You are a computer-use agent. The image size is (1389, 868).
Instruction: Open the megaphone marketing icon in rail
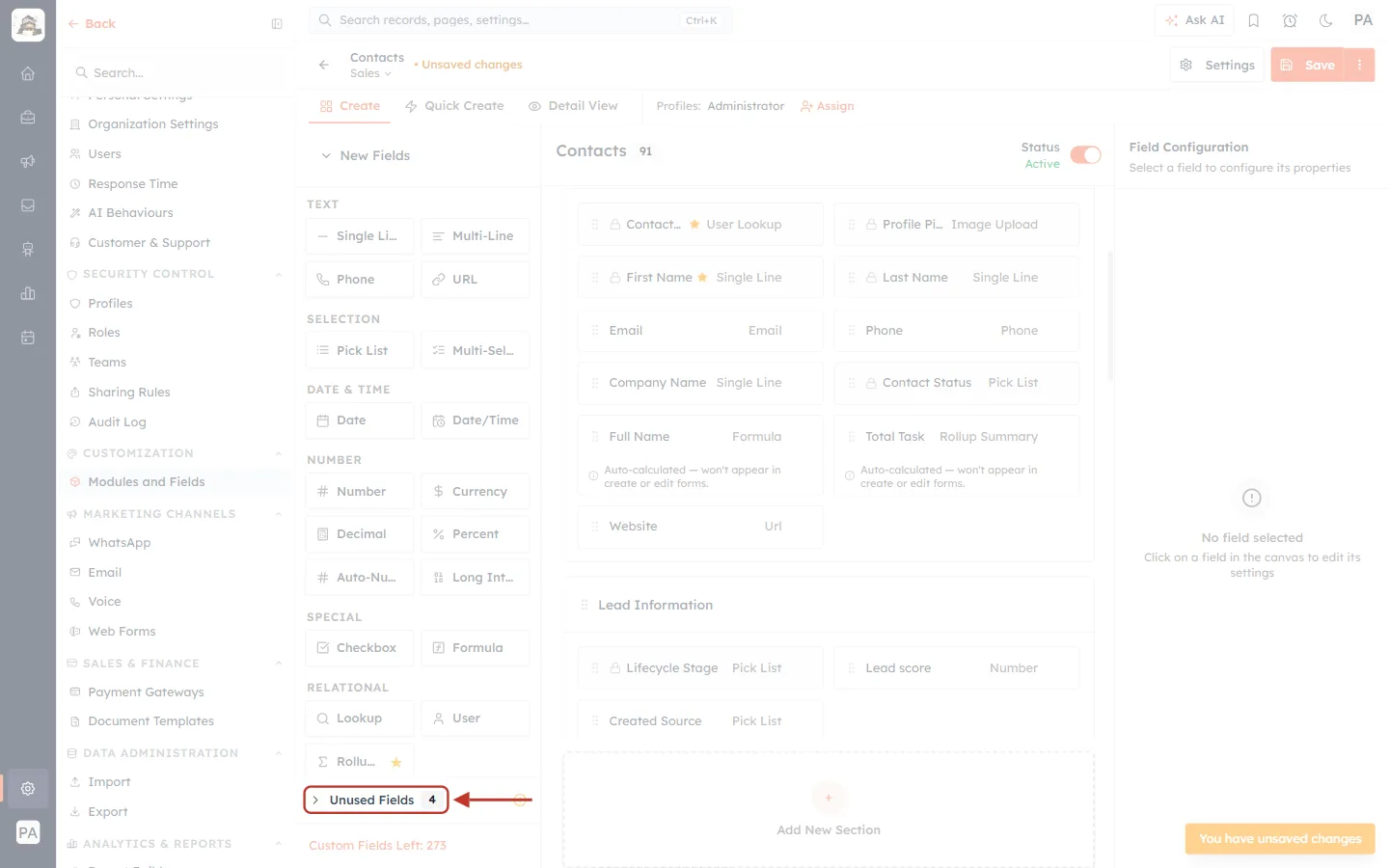[28, 161]
